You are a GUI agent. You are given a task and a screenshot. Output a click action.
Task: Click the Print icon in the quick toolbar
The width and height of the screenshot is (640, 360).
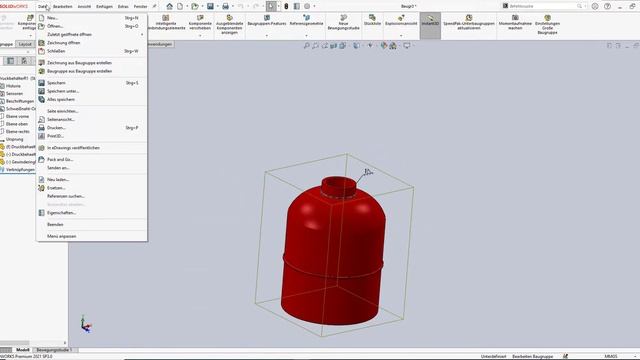[225, 6]
